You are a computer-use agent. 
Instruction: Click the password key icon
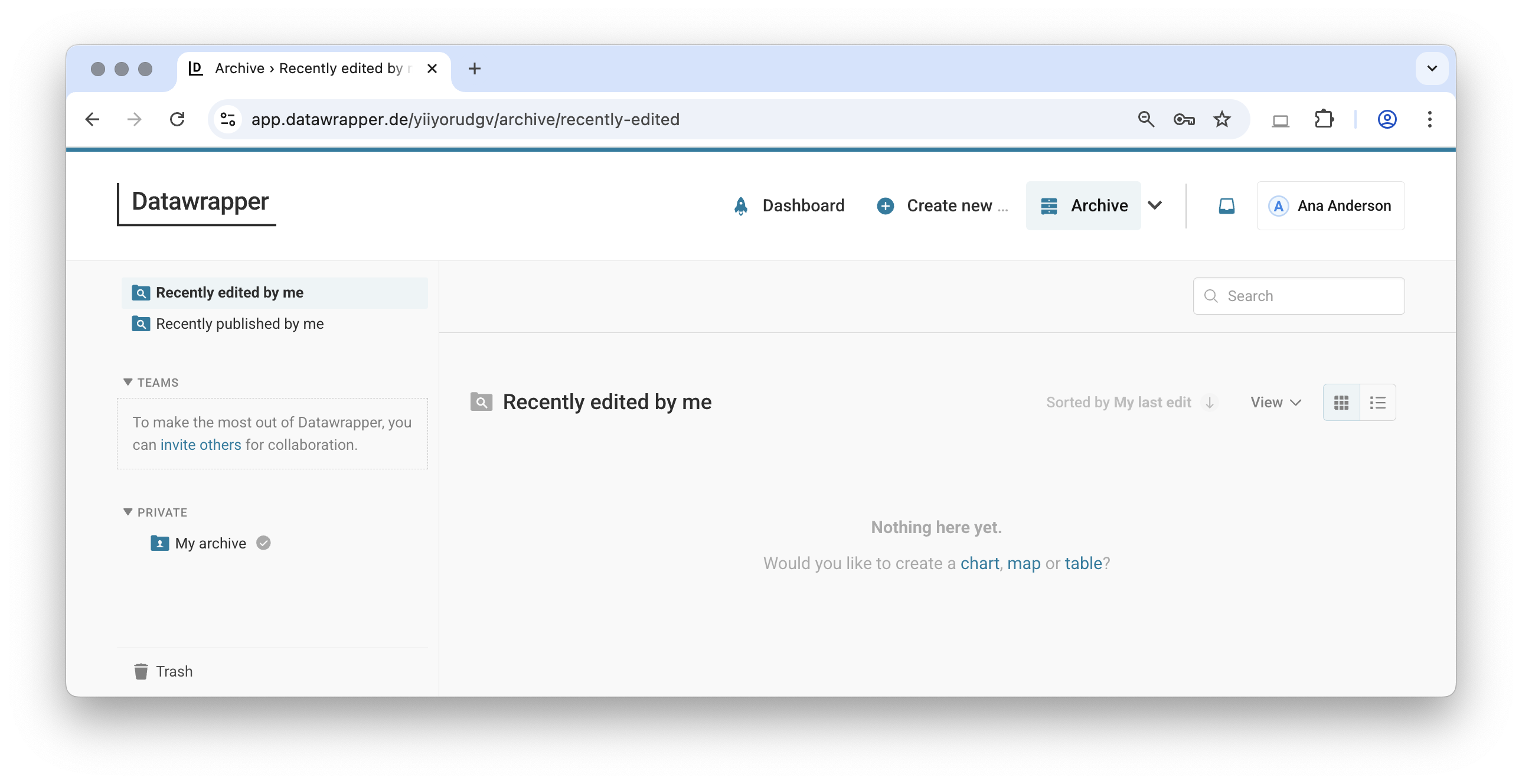pyautogui.click(x=1184, y=119)
